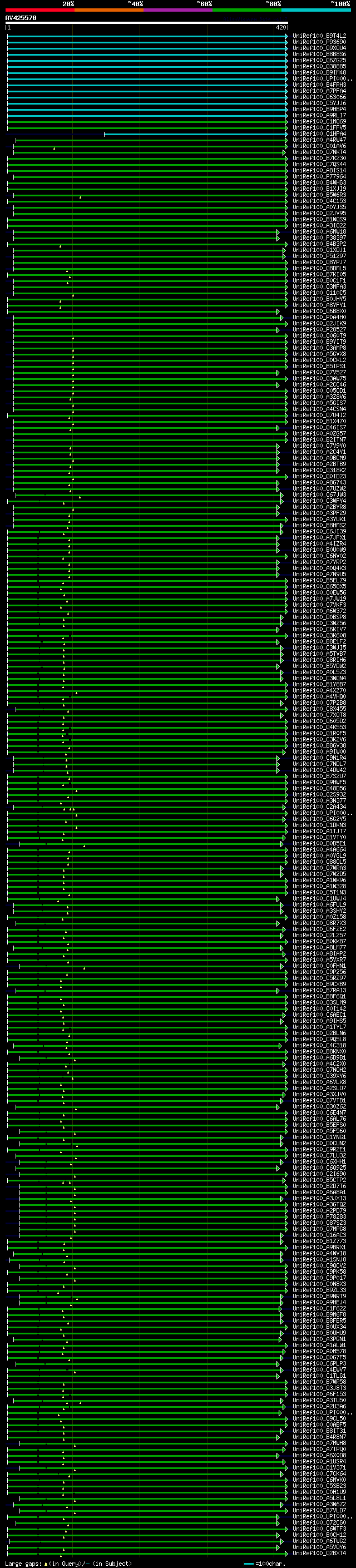Select the UniRef100_Q72CG0 label

click(319, 1523)
